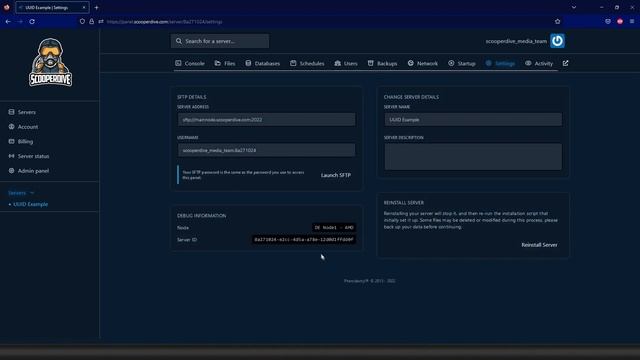
Task: Click the shield icon in the address bar
Action: [x=82, y=21]
